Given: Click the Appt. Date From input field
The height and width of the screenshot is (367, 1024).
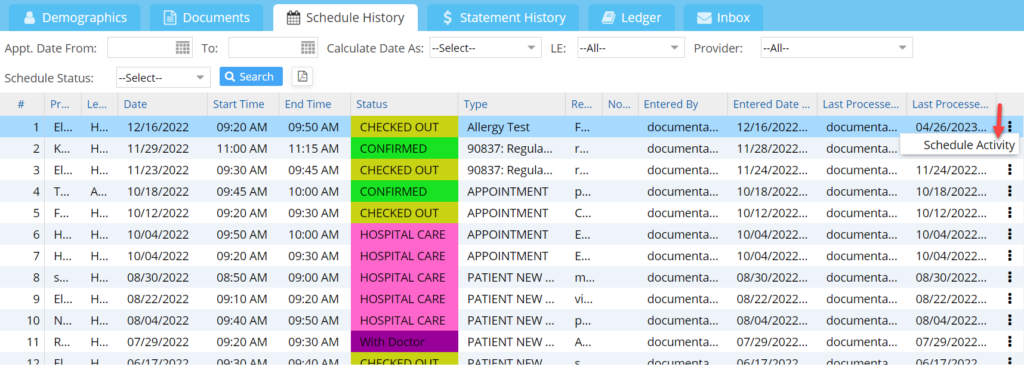Looking at the screenshot, I should click(x=142, y=48).
